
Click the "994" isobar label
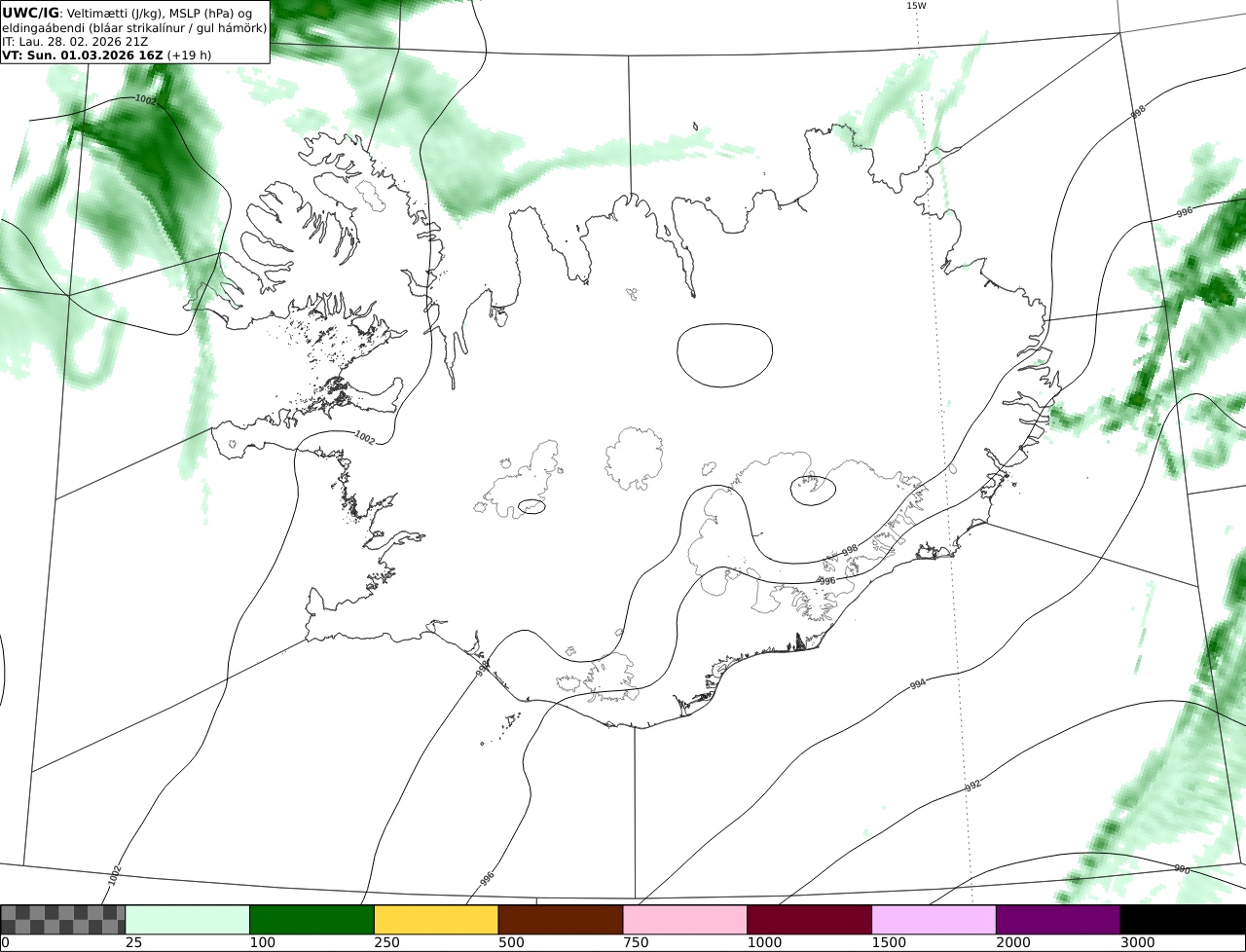[917, 685]
